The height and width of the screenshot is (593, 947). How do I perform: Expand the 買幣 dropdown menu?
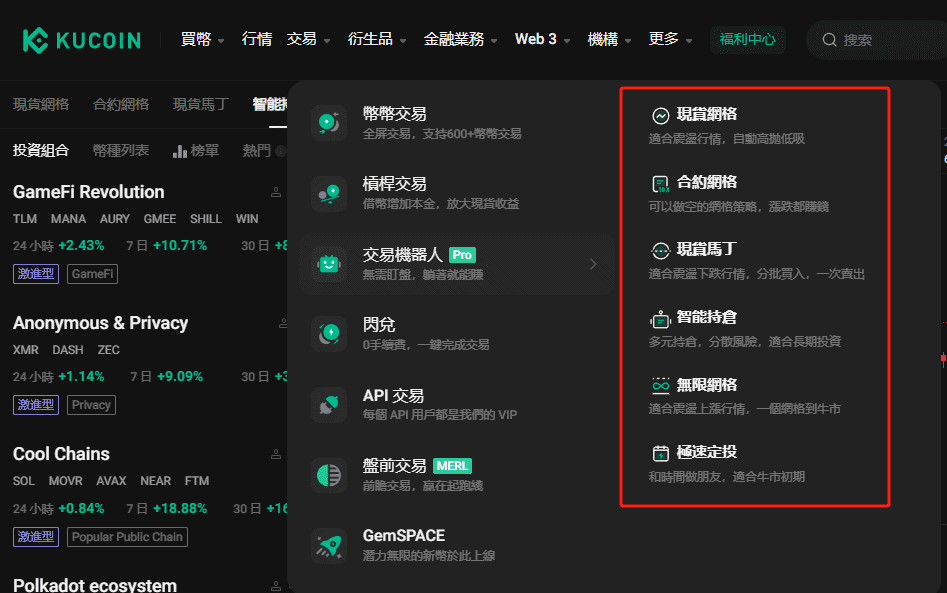tap(202, 40)
